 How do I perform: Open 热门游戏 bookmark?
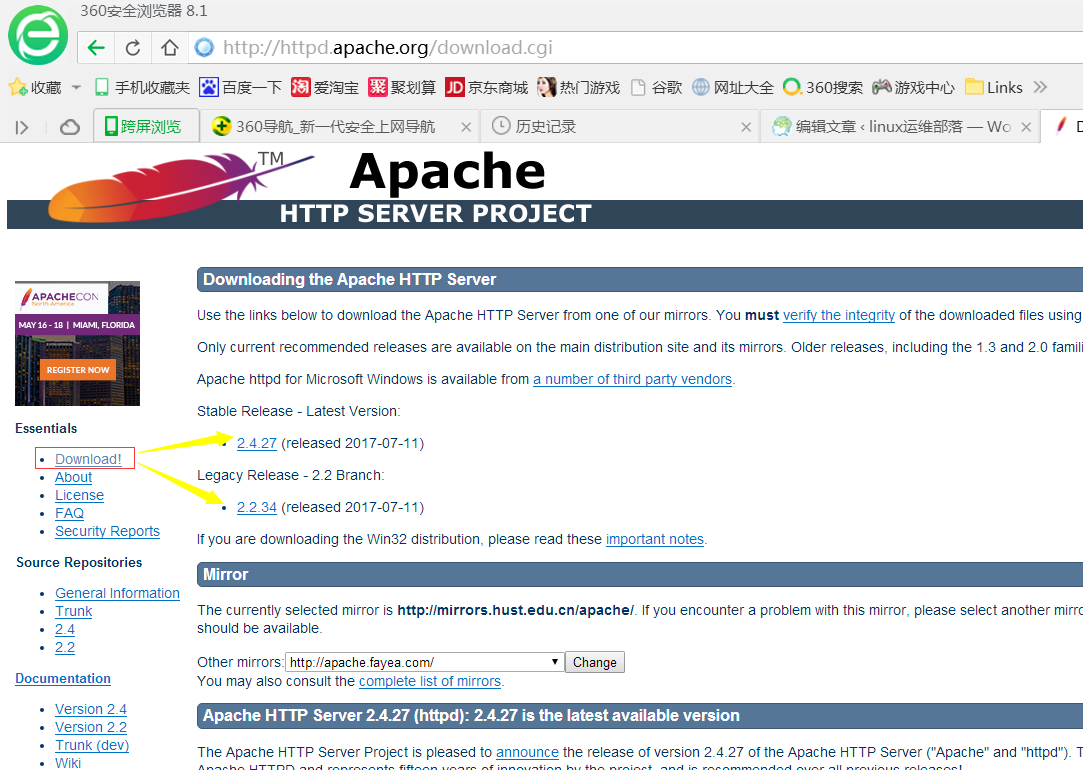coord(579,88)
